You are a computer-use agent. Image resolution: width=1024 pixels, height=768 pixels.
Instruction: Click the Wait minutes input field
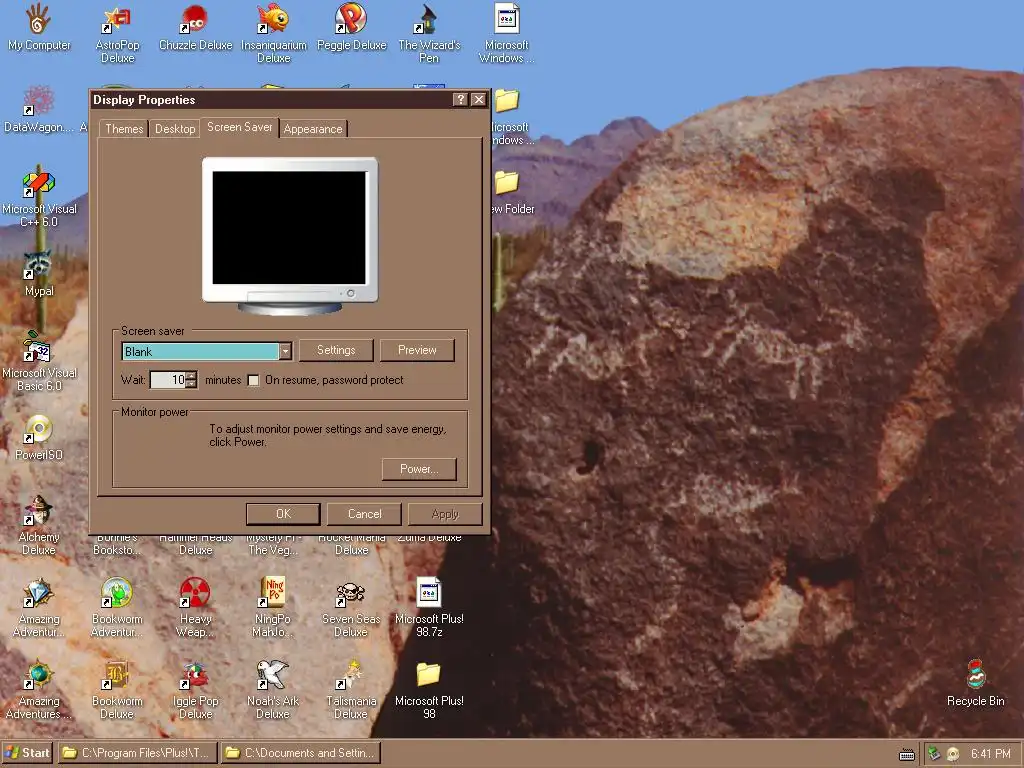[168, 380]
